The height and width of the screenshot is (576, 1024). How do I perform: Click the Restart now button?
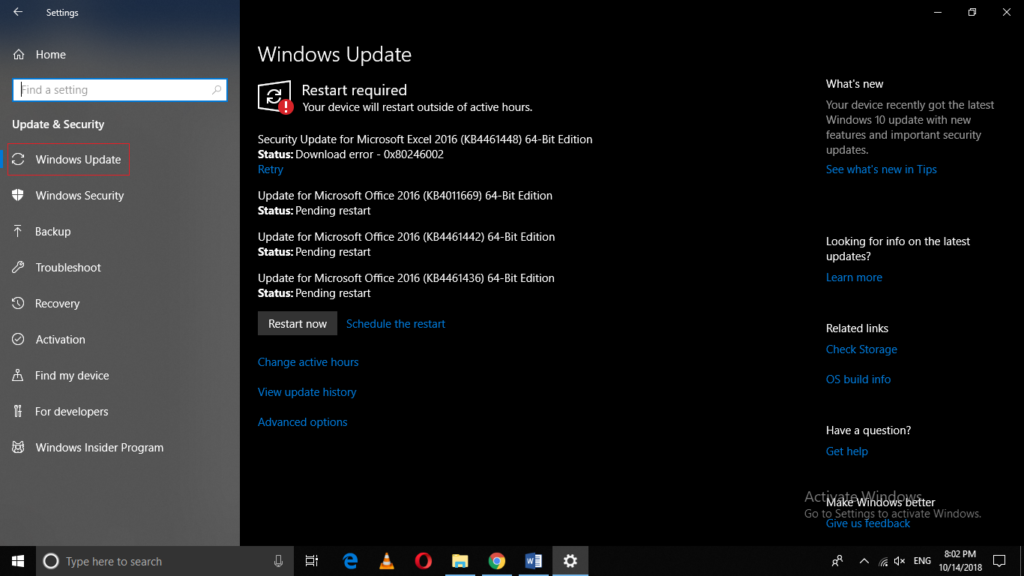[297, 323]
